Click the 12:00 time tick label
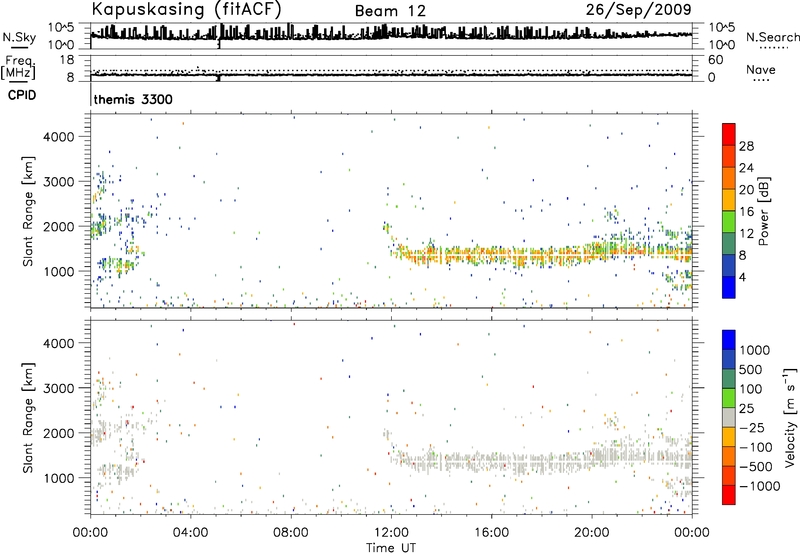This screenshot has width=800, height=554. [x=391, y=533]
